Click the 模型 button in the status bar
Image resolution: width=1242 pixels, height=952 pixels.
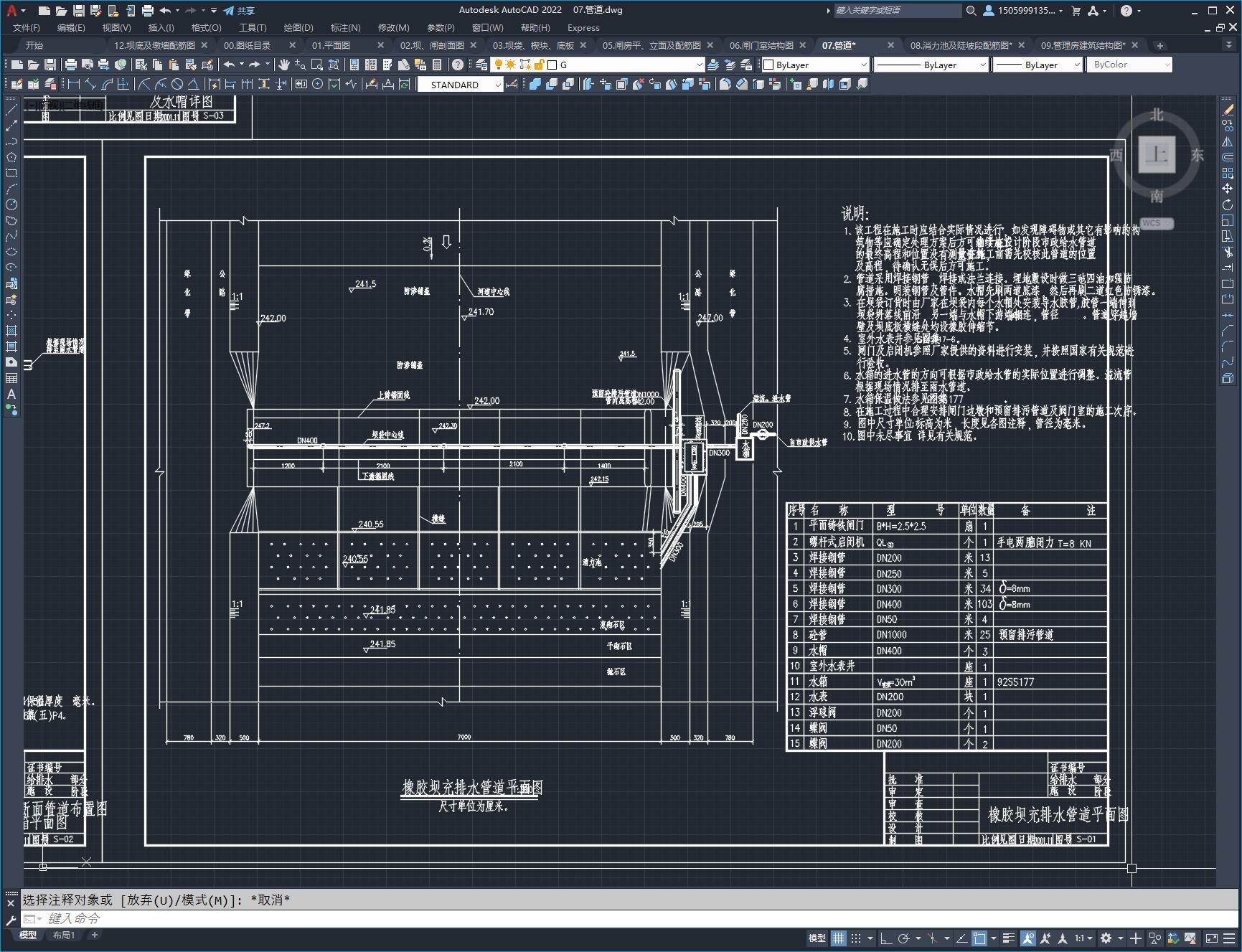click(x=817, y=938)
